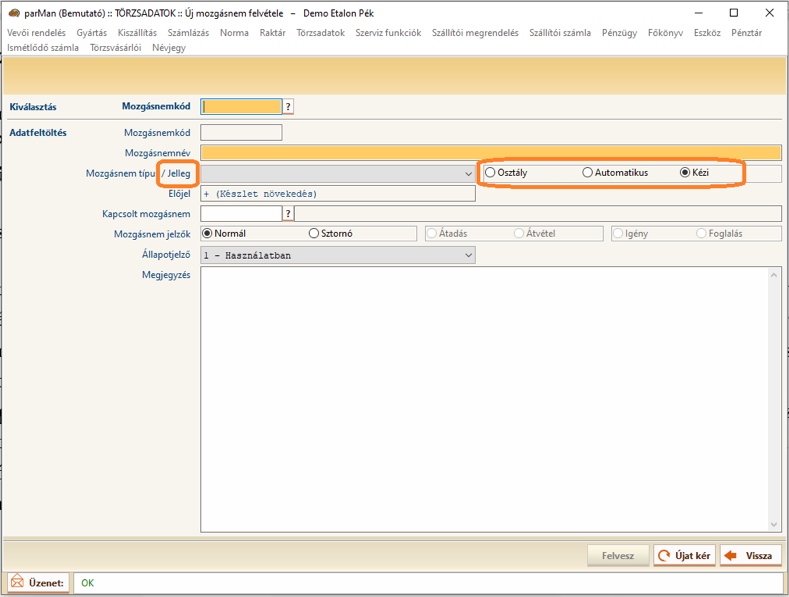This screenshot has height=597, width=789.
Task: Click the Kiválasztás section label
Action: pos(33,107)
